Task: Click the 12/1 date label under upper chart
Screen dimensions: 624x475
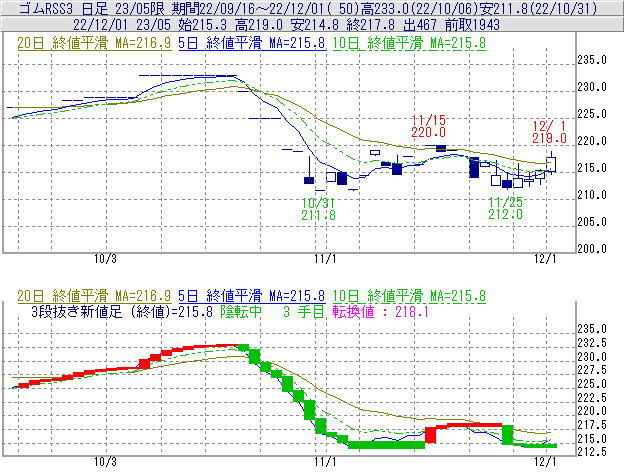Action: tap(545, 259)
